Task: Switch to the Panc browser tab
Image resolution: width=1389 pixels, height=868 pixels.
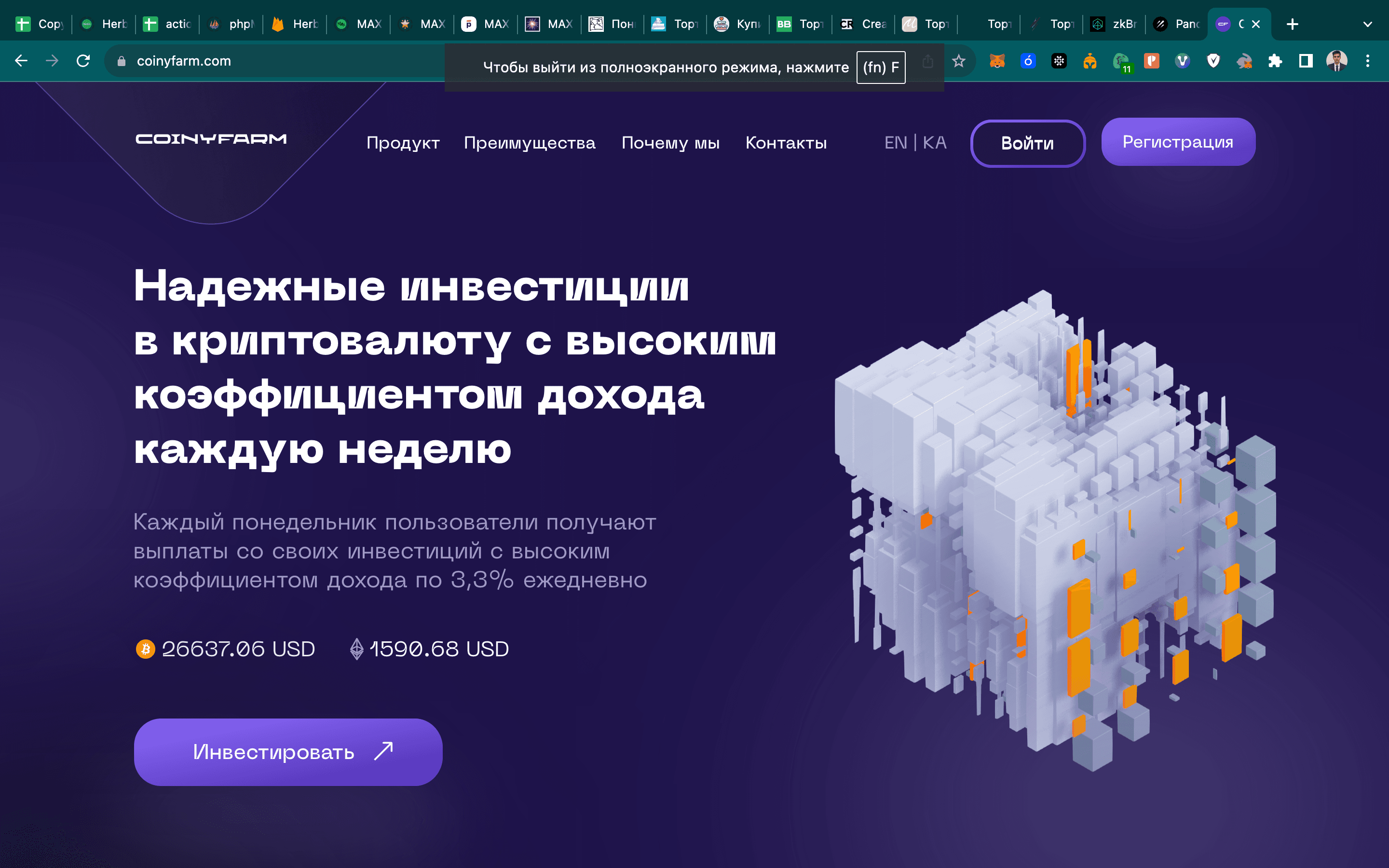Action: [1177, 24]
